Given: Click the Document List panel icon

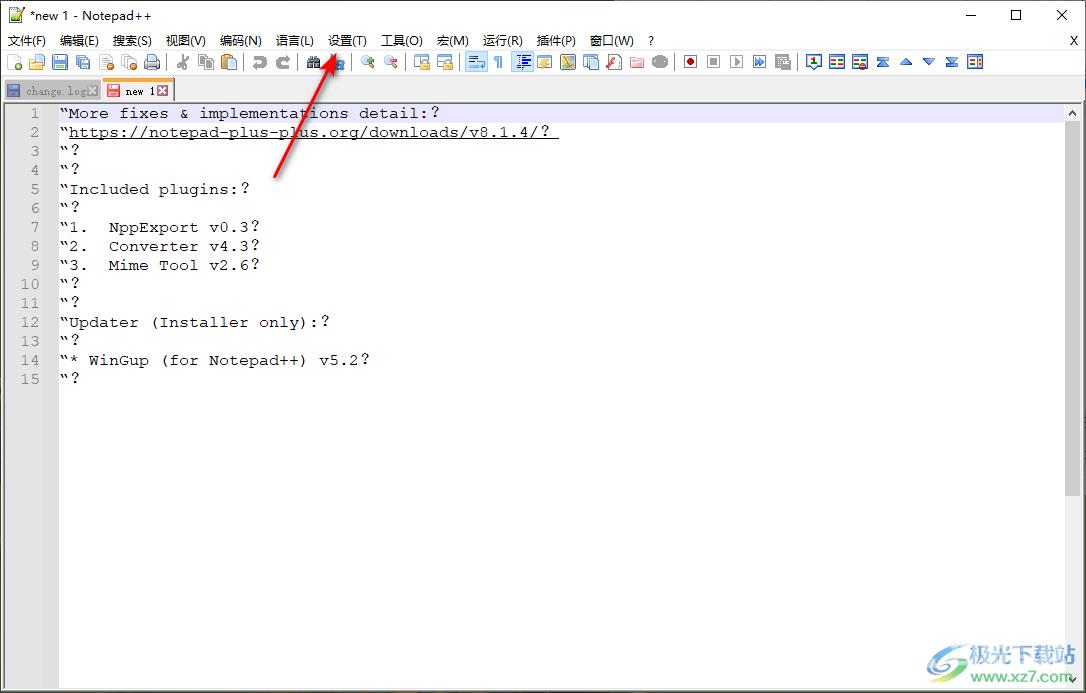Looking at the screenshot, I should click(591, 62).
